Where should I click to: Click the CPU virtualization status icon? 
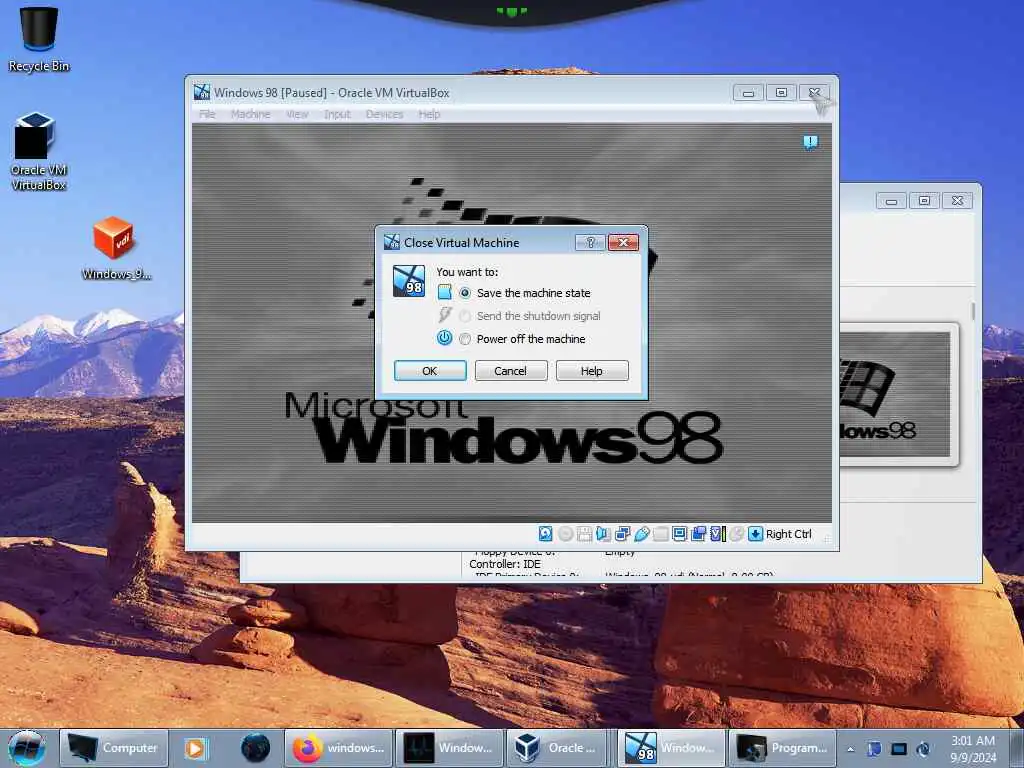(x=718, y=534)
